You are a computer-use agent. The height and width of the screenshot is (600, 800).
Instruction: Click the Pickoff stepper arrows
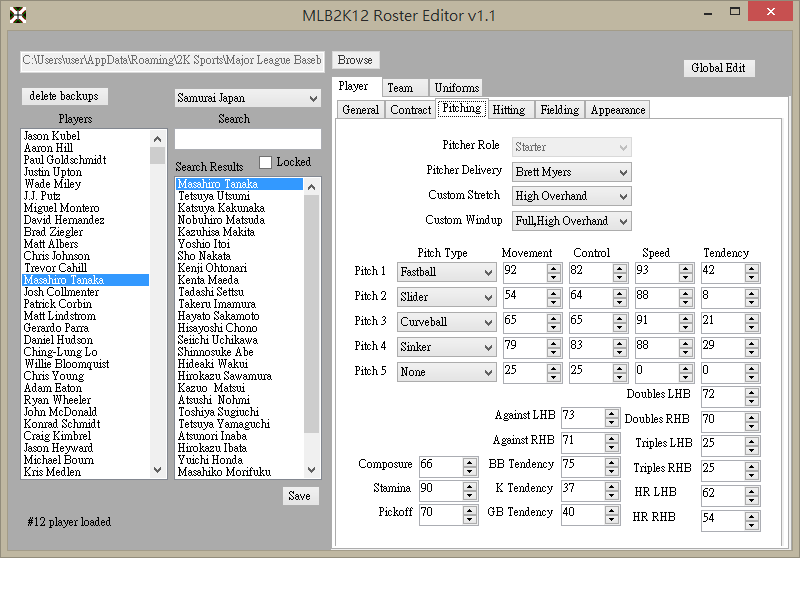pyautogui.click(x=470, y=515)
